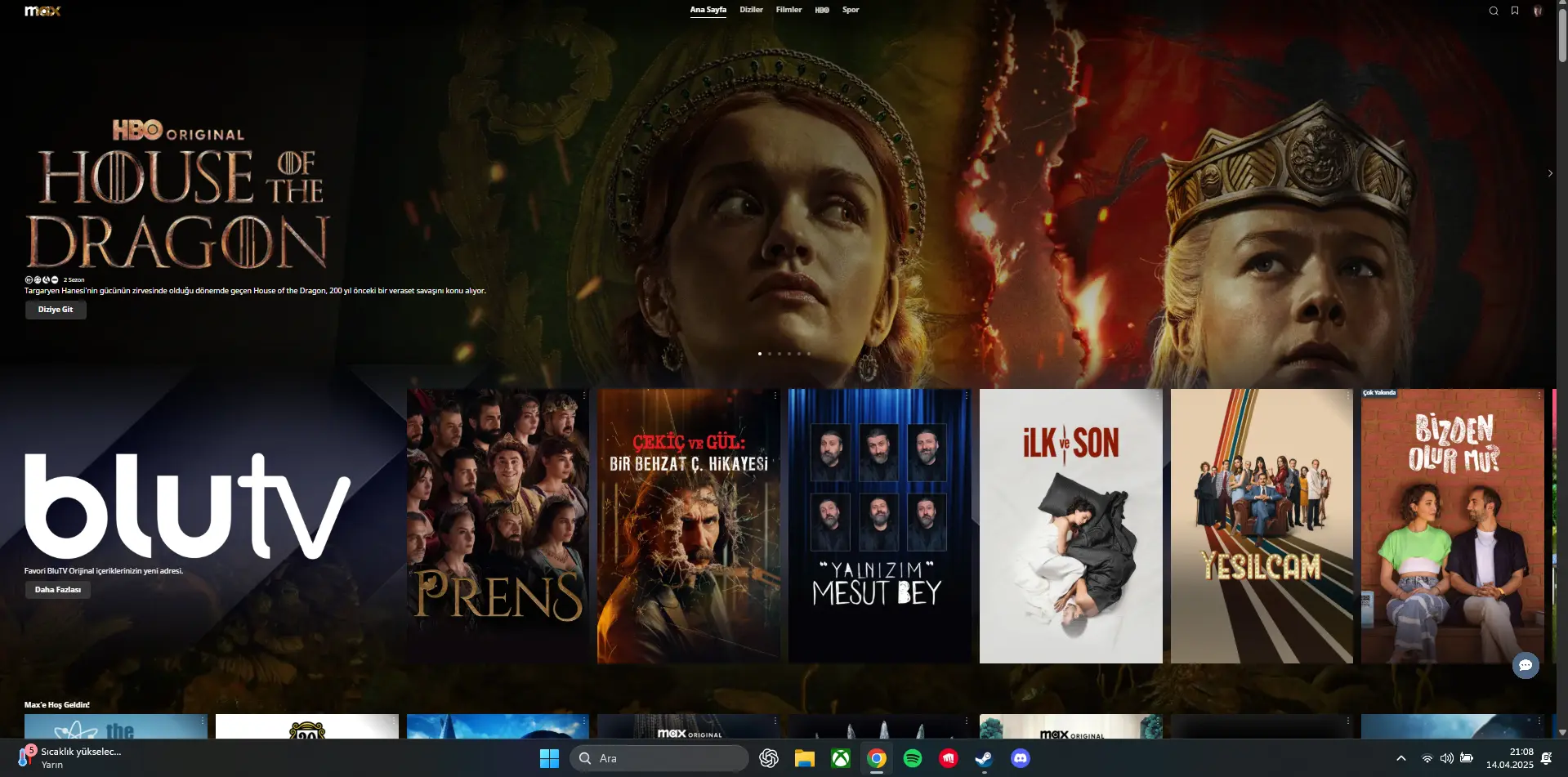
Task: Open the Prens series poster
Action: click(x=498, y=526)
